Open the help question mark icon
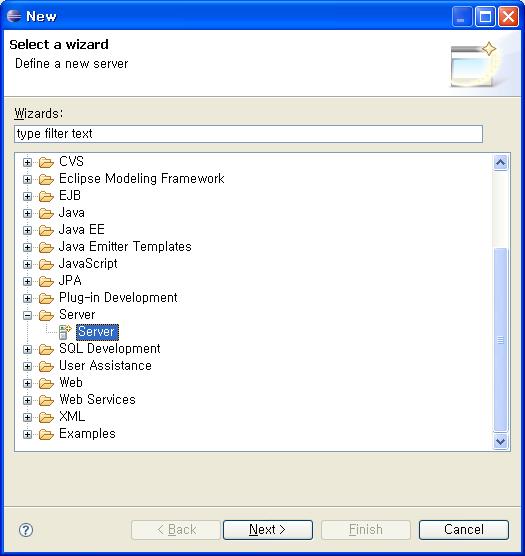Viewport: 525px width, 556px height. point(26,530)
